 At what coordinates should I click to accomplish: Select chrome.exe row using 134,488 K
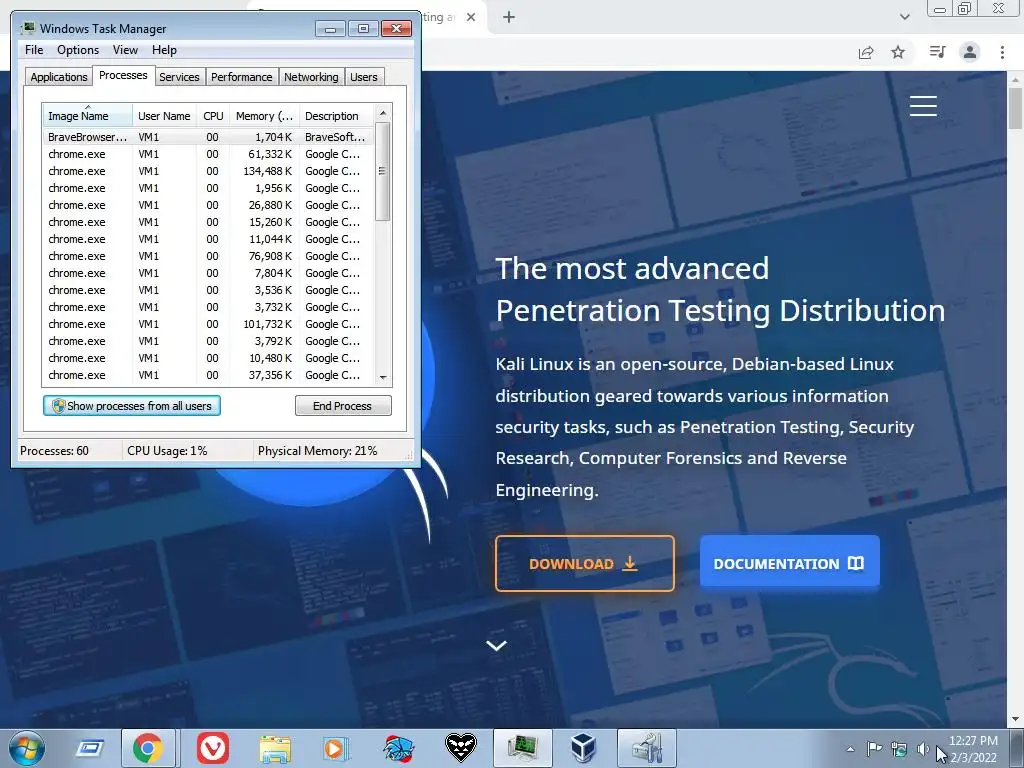pyautogui.click(x=208, y=171)
